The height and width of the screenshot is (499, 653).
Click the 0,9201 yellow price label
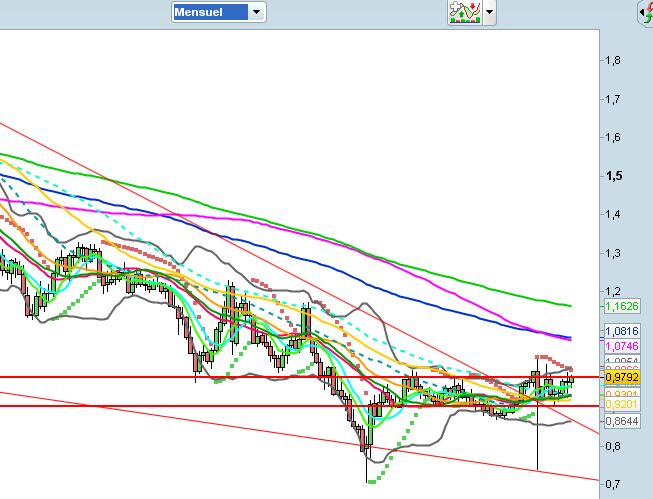[622, 404]
